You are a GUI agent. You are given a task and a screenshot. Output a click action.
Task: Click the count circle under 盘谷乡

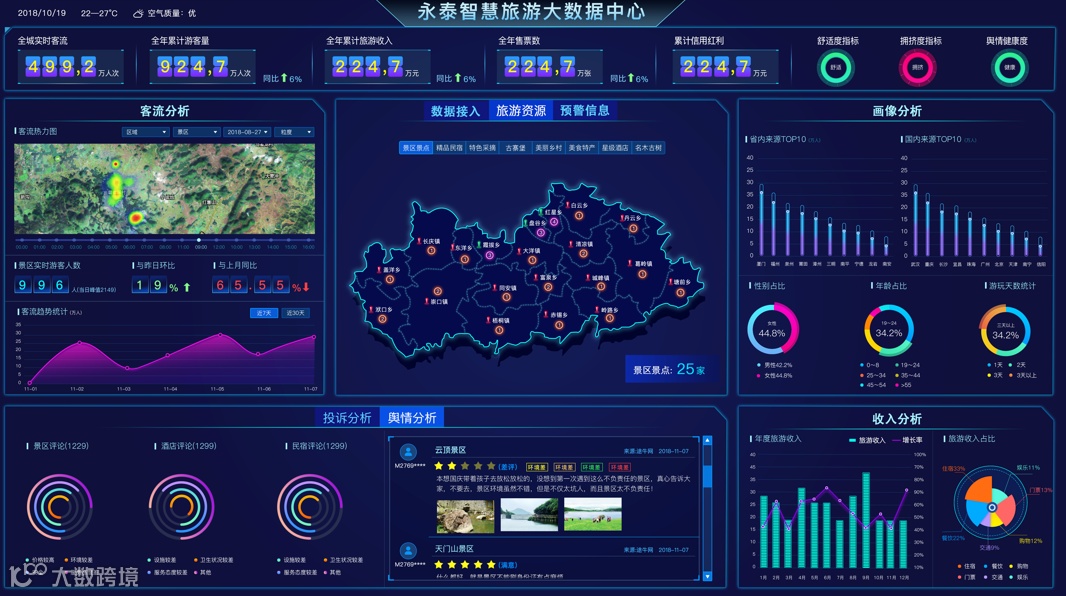541,232
